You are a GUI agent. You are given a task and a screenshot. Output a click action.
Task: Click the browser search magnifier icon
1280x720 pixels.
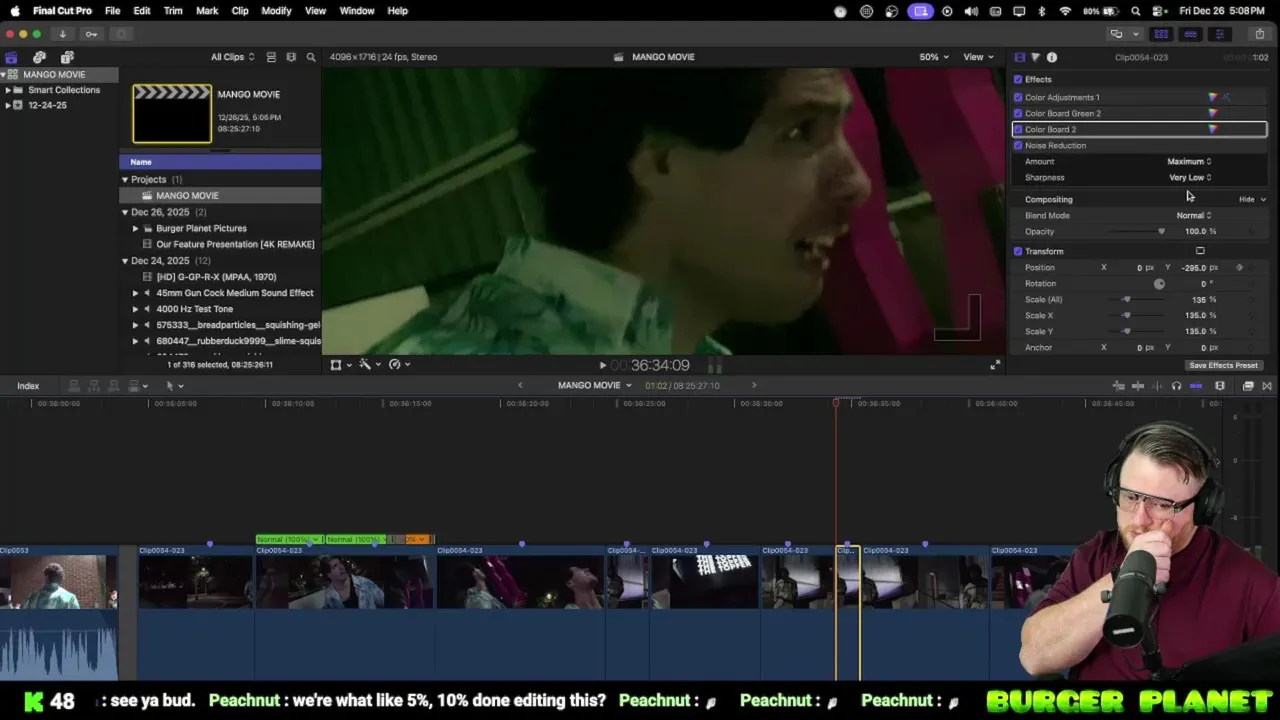pyautogui.click(x=311, y=57)
